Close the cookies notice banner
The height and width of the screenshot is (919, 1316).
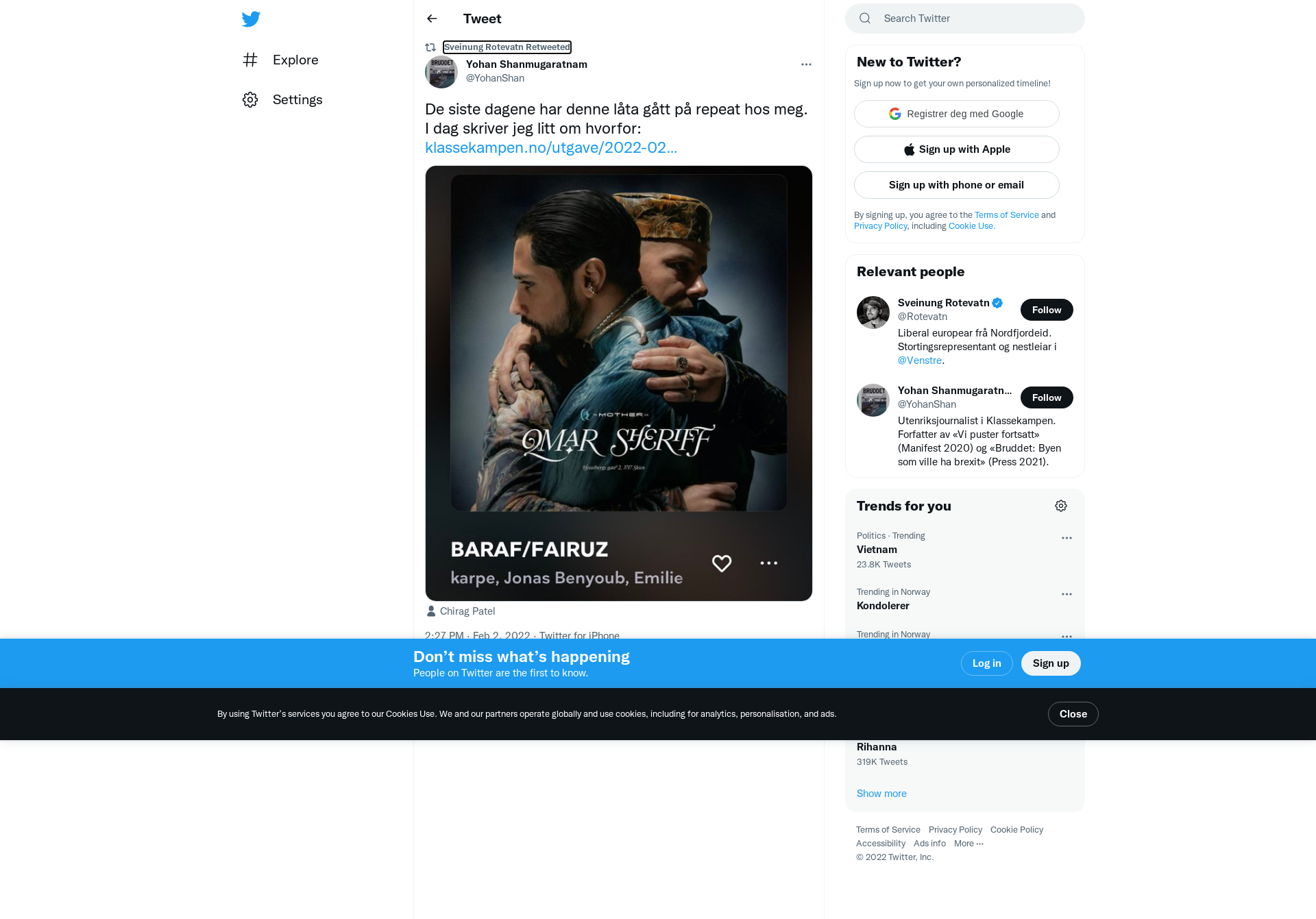coord(1073,714)
